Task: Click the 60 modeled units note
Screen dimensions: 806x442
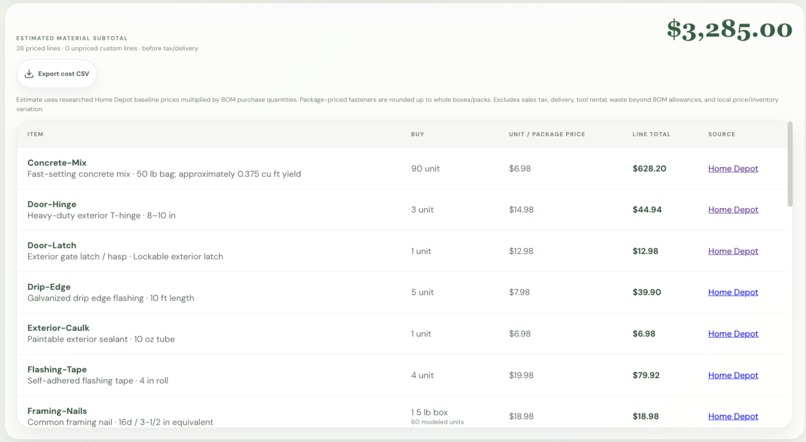Action: pos(437,422)
